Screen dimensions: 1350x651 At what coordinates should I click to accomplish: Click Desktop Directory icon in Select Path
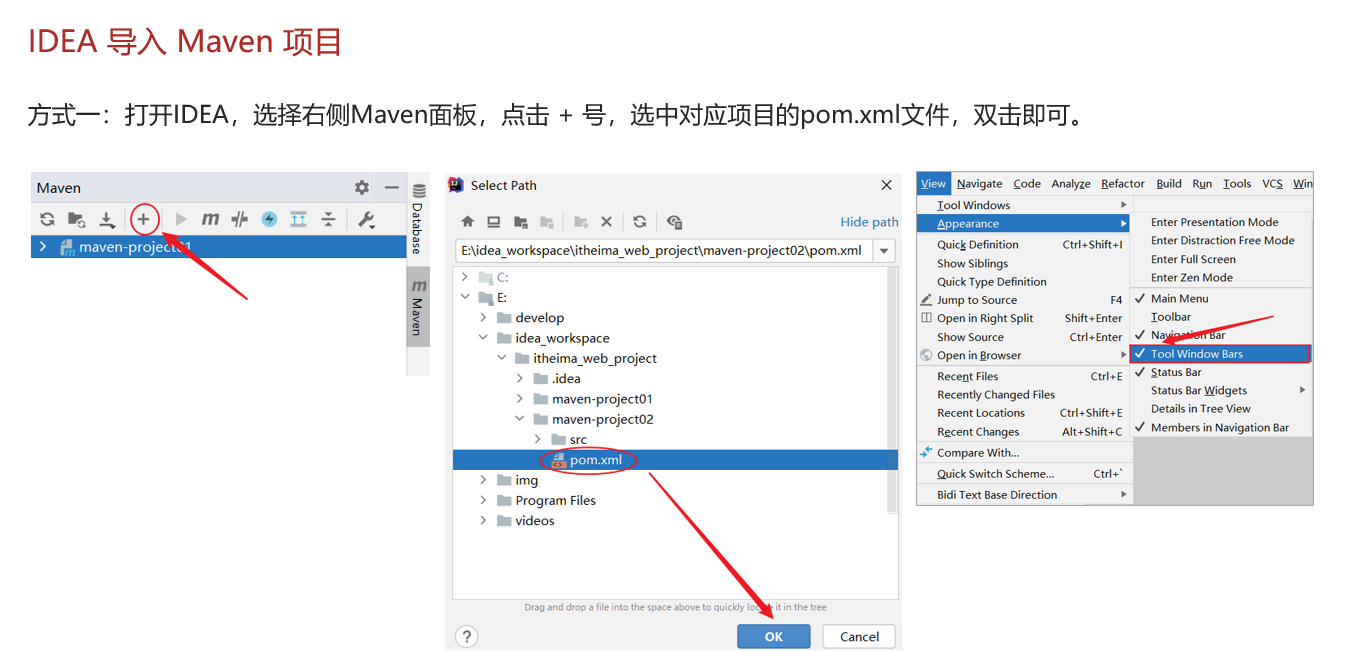tap(493, 222)
